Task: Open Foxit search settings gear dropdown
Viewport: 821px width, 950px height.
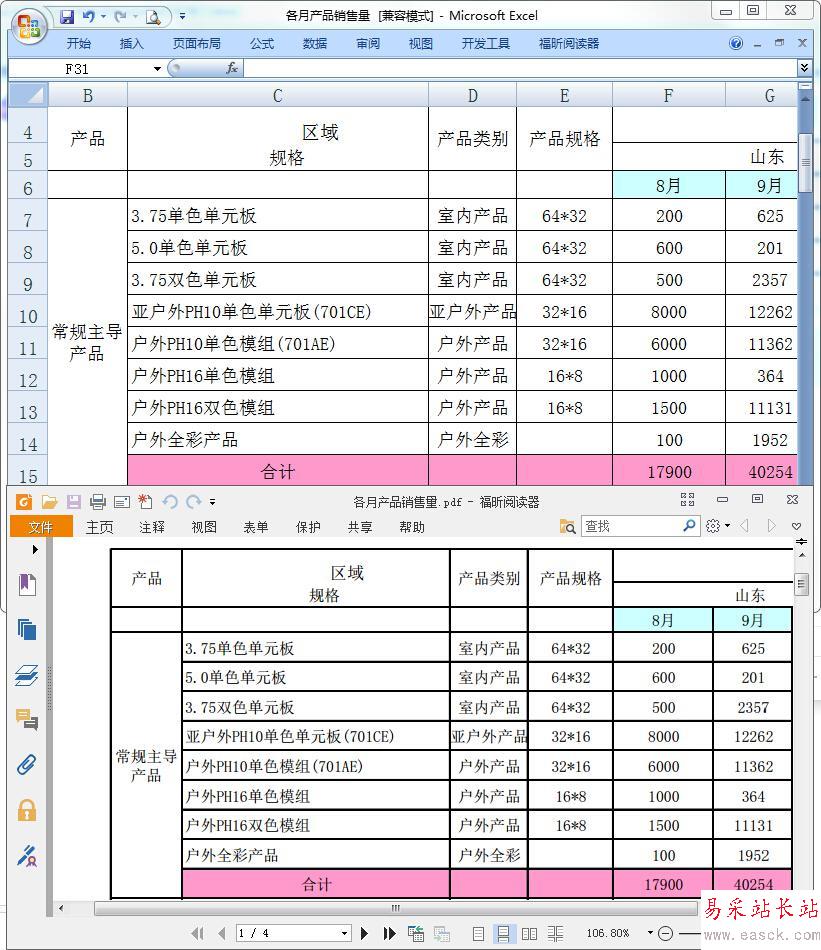Action: [x=717, y=526]
